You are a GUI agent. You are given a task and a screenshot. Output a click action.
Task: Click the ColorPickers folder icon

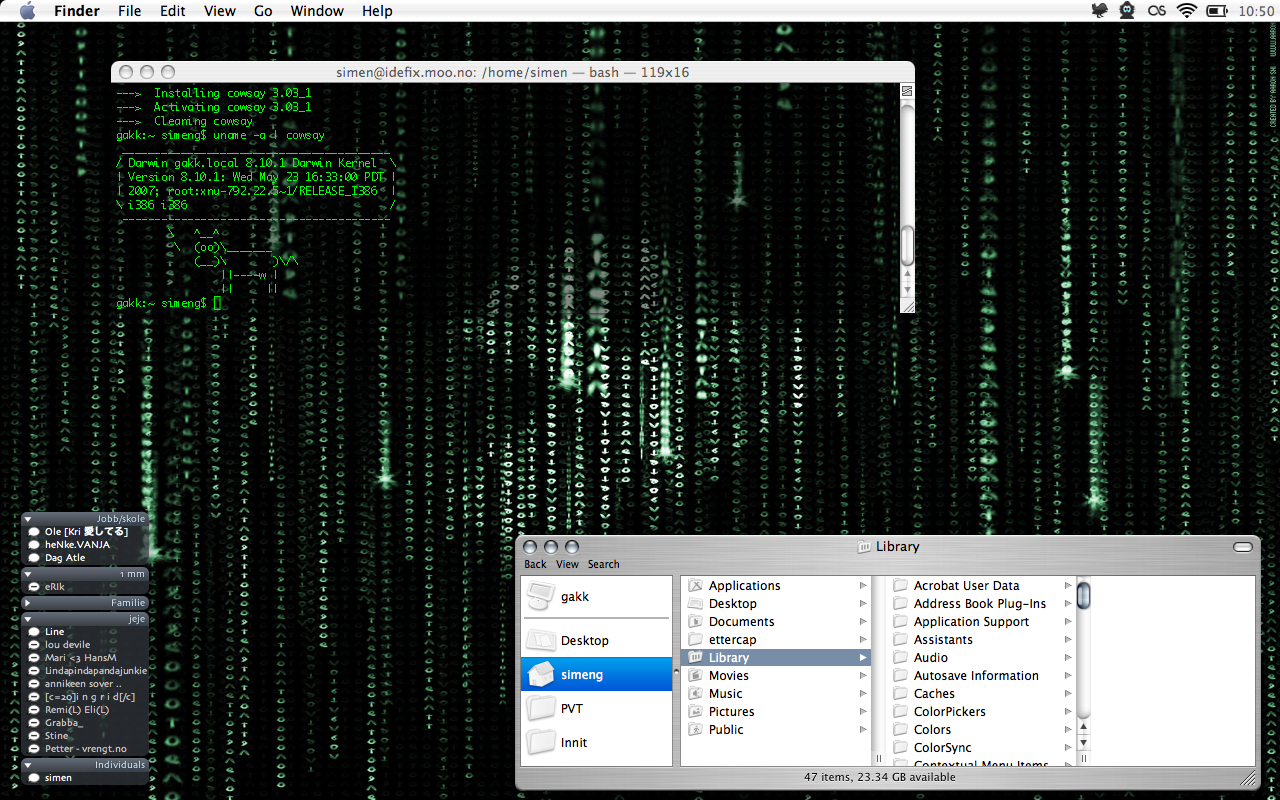(900, 712)
